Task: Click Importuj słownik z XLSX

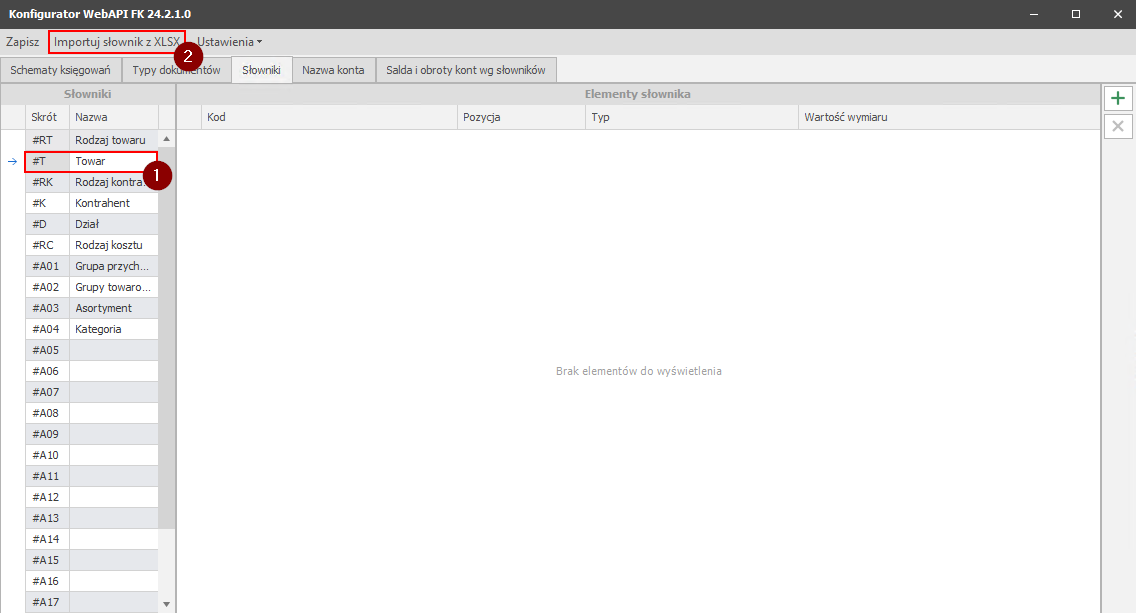Action: 117,42
